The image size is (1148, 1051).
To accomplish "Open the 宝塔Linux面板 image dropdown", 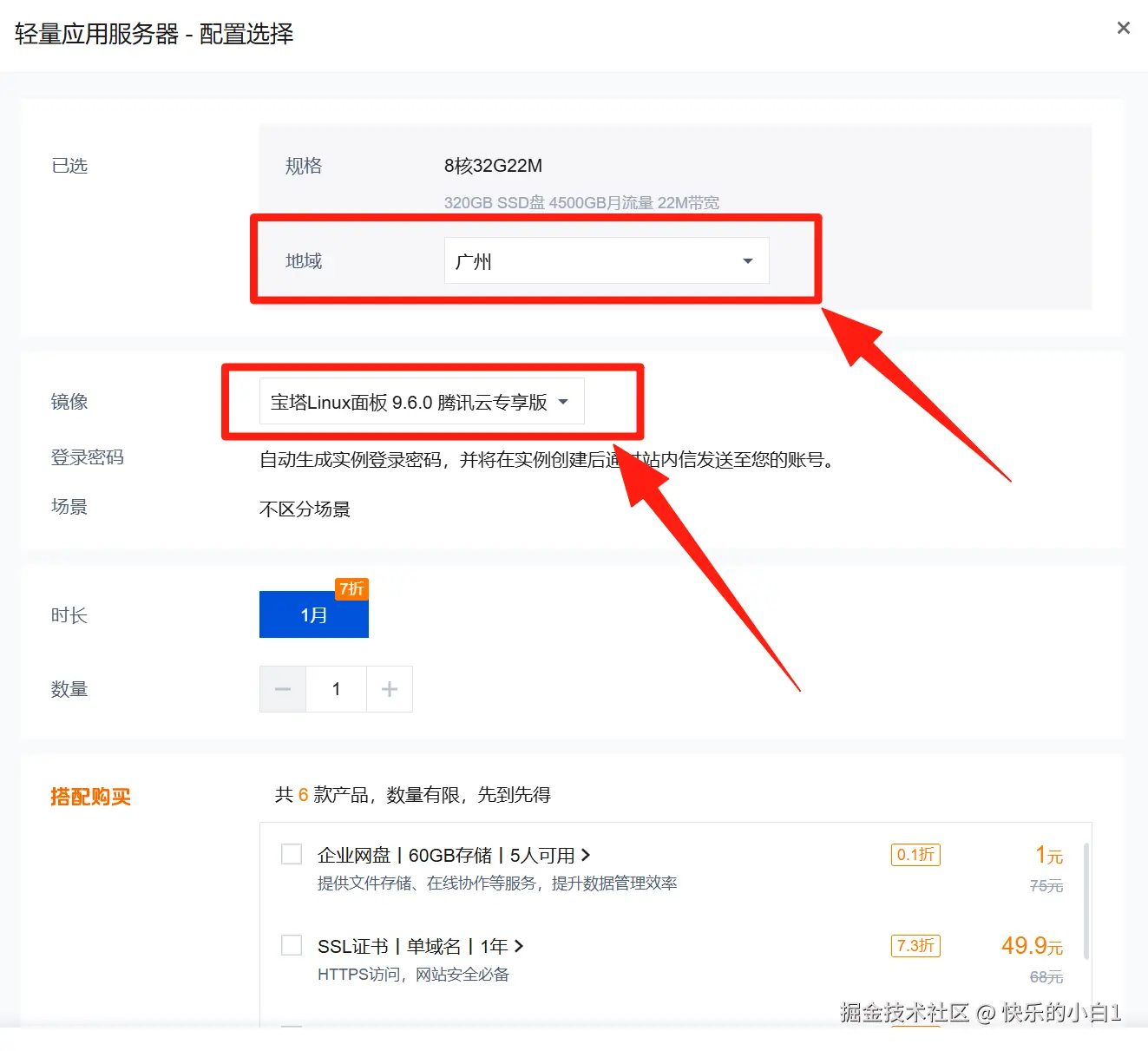I will [x=422, y=402].
